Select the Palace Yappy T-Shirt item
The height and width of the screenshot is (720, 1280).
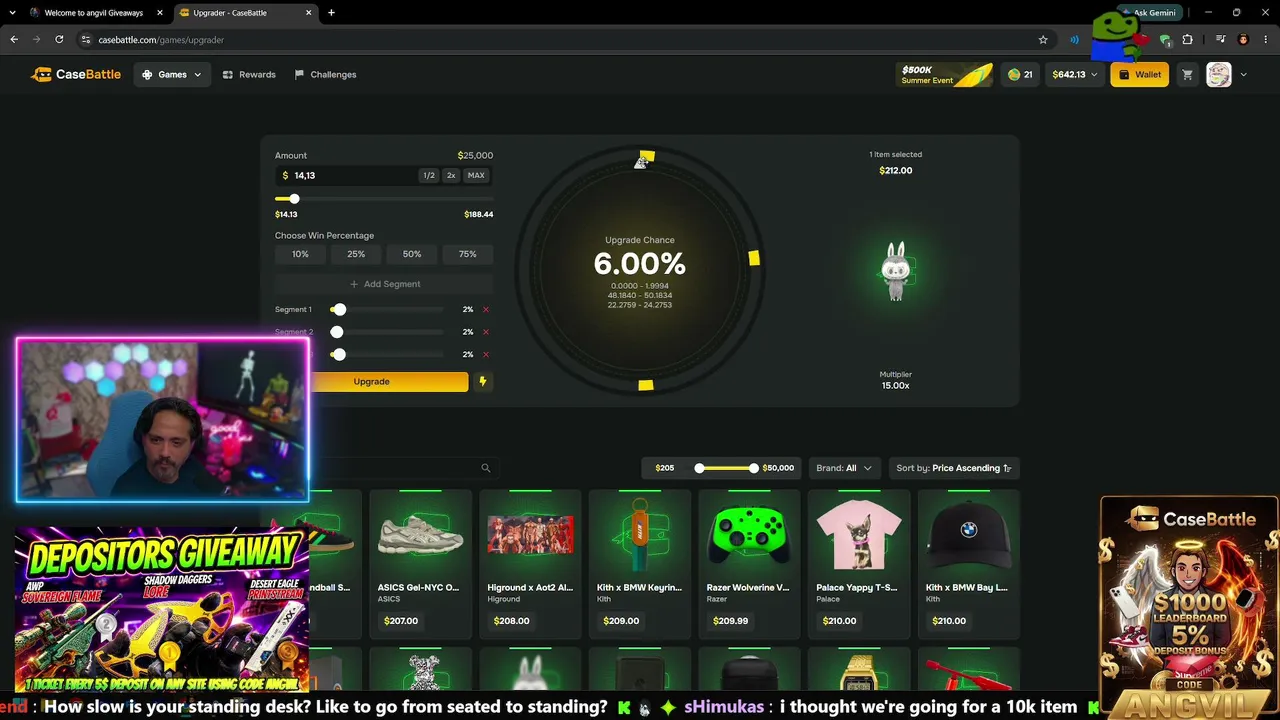859,564
